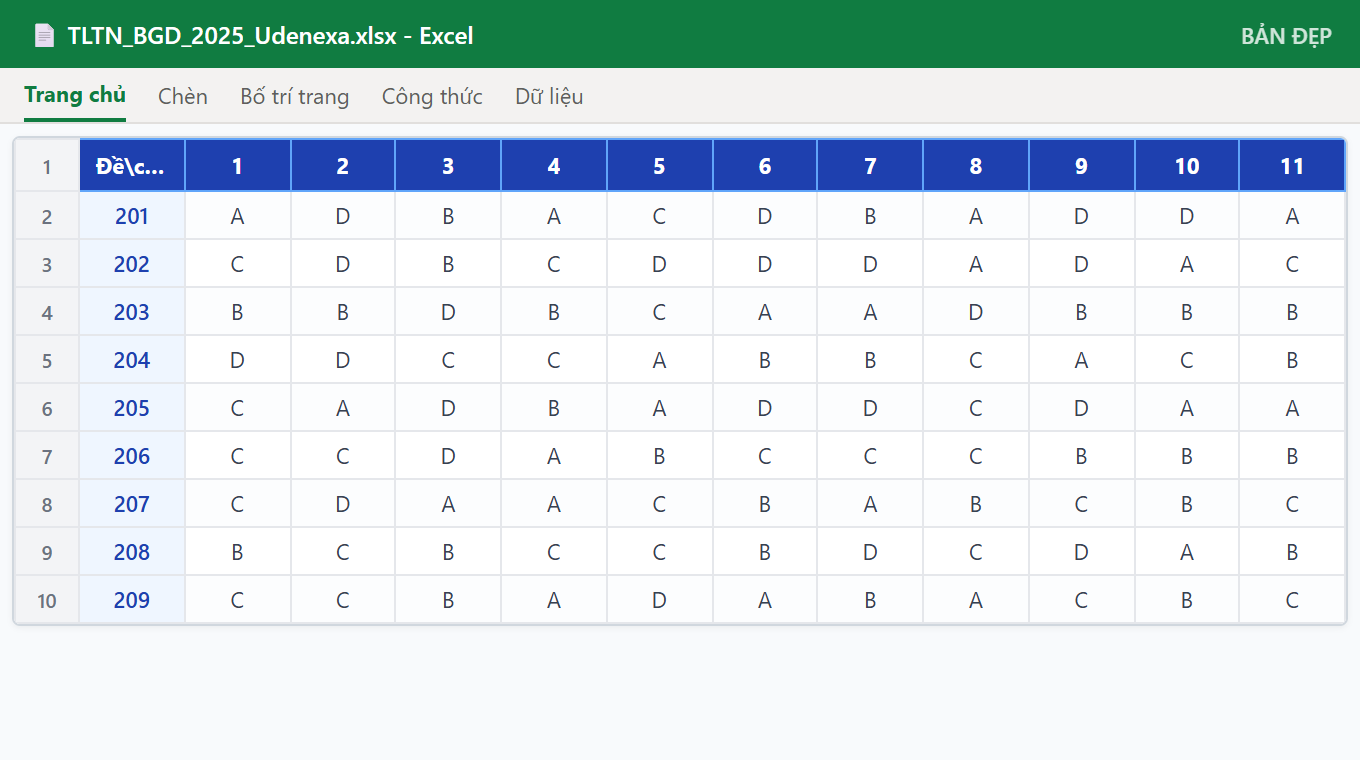This screenshot has height=760, width=1360.
Task: Switch to the Chèn tab
Action: (x=183, y=96)
